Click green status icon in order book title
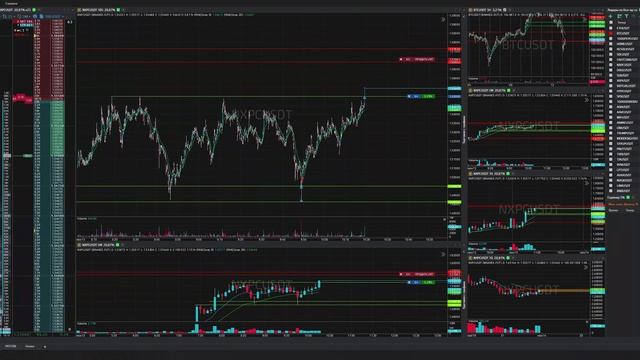640x360 pixels. [34, 10]
